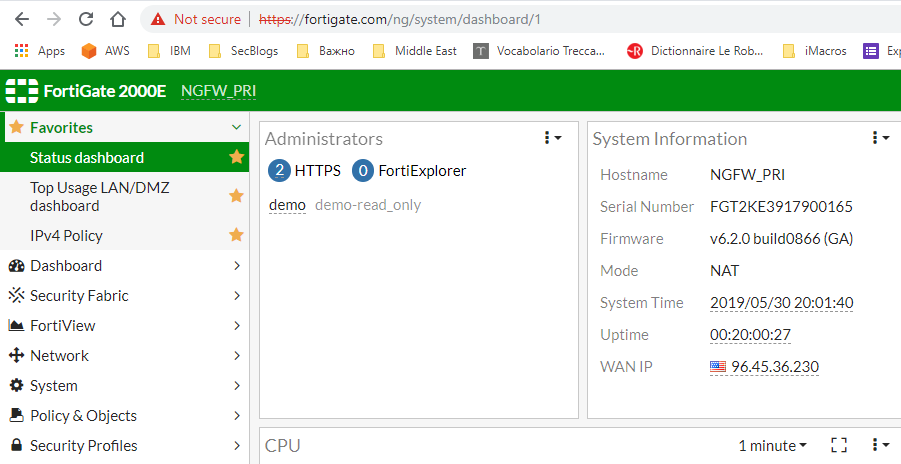Open the Dashboard menu item
The height and width of the screenshot is (464, 901).
(124, 266)
